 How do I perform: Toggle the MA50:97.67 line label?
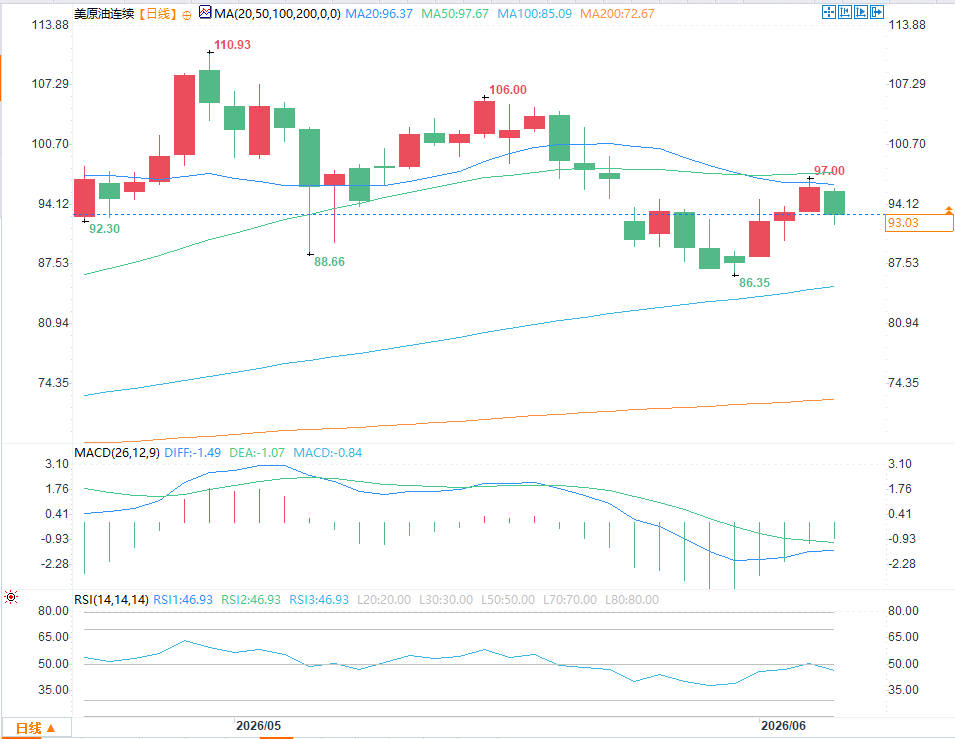tap(455, 13)
